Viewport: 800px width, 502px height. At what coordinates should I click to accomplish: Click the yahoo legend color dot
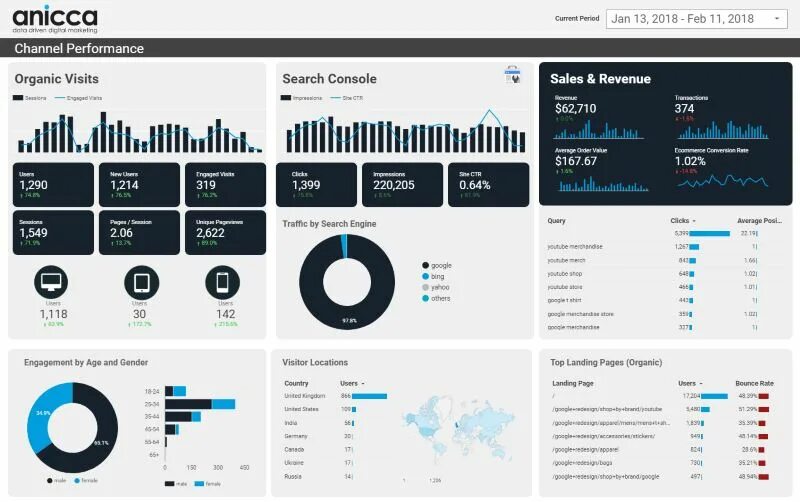[426, 287]
